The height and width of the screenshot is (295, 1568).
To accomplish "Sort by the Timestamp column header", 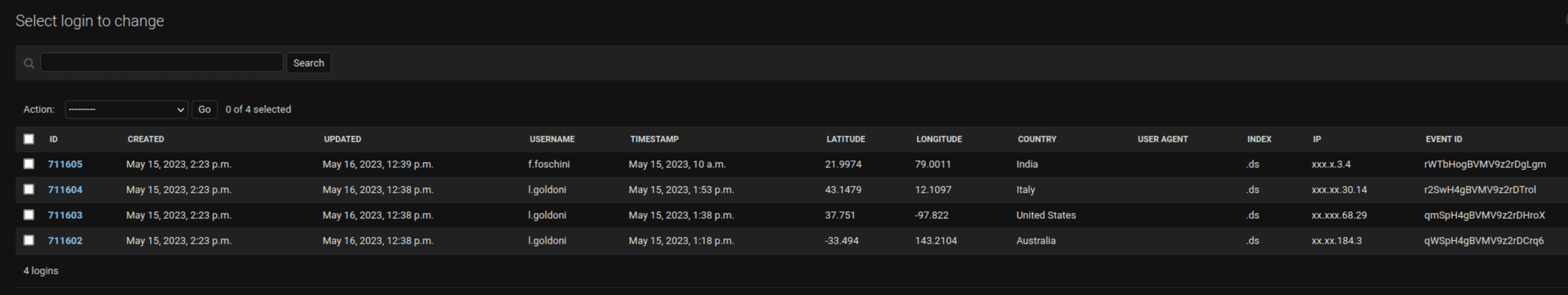I will click(654, 140).
